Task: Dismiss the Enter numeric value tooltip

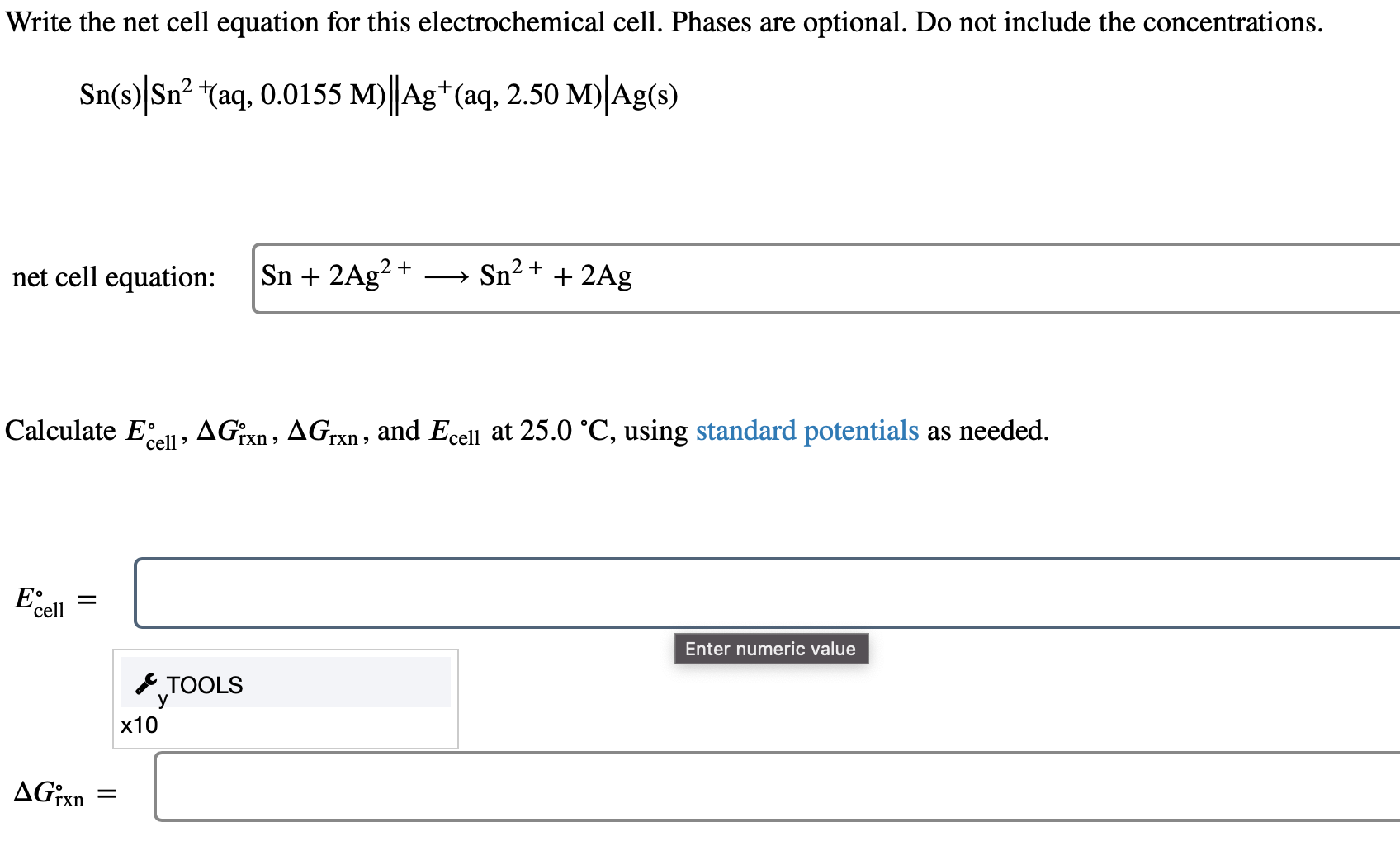Action: (771, 649)
